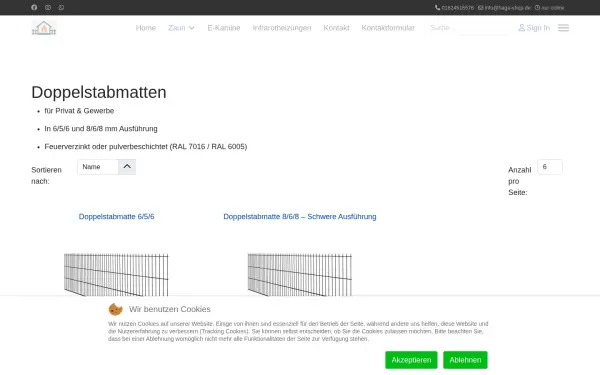Image resolution: width=600 pixels, height=375 pixels.
Task: Click the shop logo with house and fence
Action: 44,28
